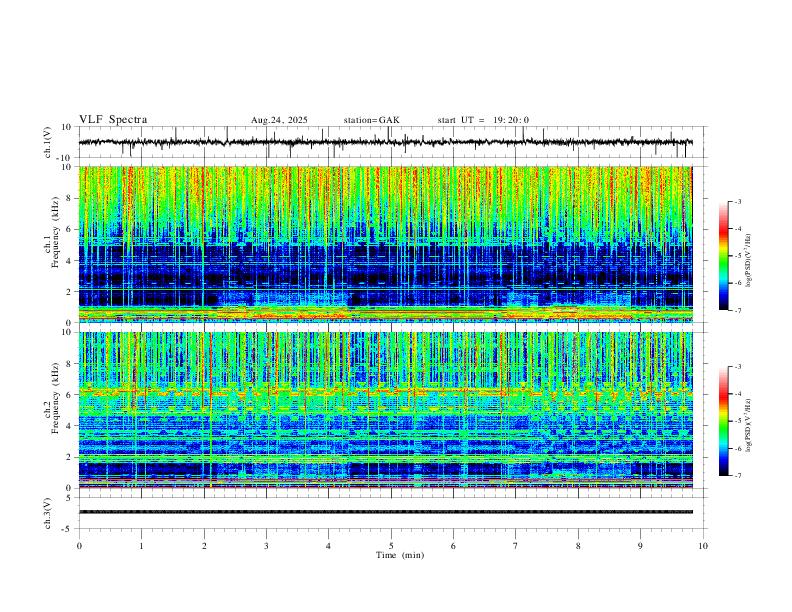The width and height of the screenshot is (792, 612).
Task: Click the 'VLF Spectra' title text
Action: click(x=113, y=120)
